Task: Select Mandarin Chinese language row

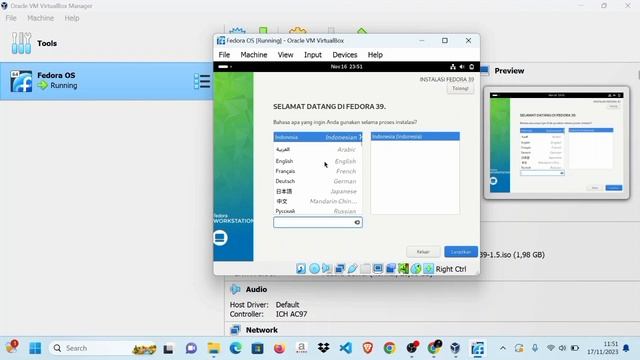Action: pyautogui.click(x=318, y=201)
